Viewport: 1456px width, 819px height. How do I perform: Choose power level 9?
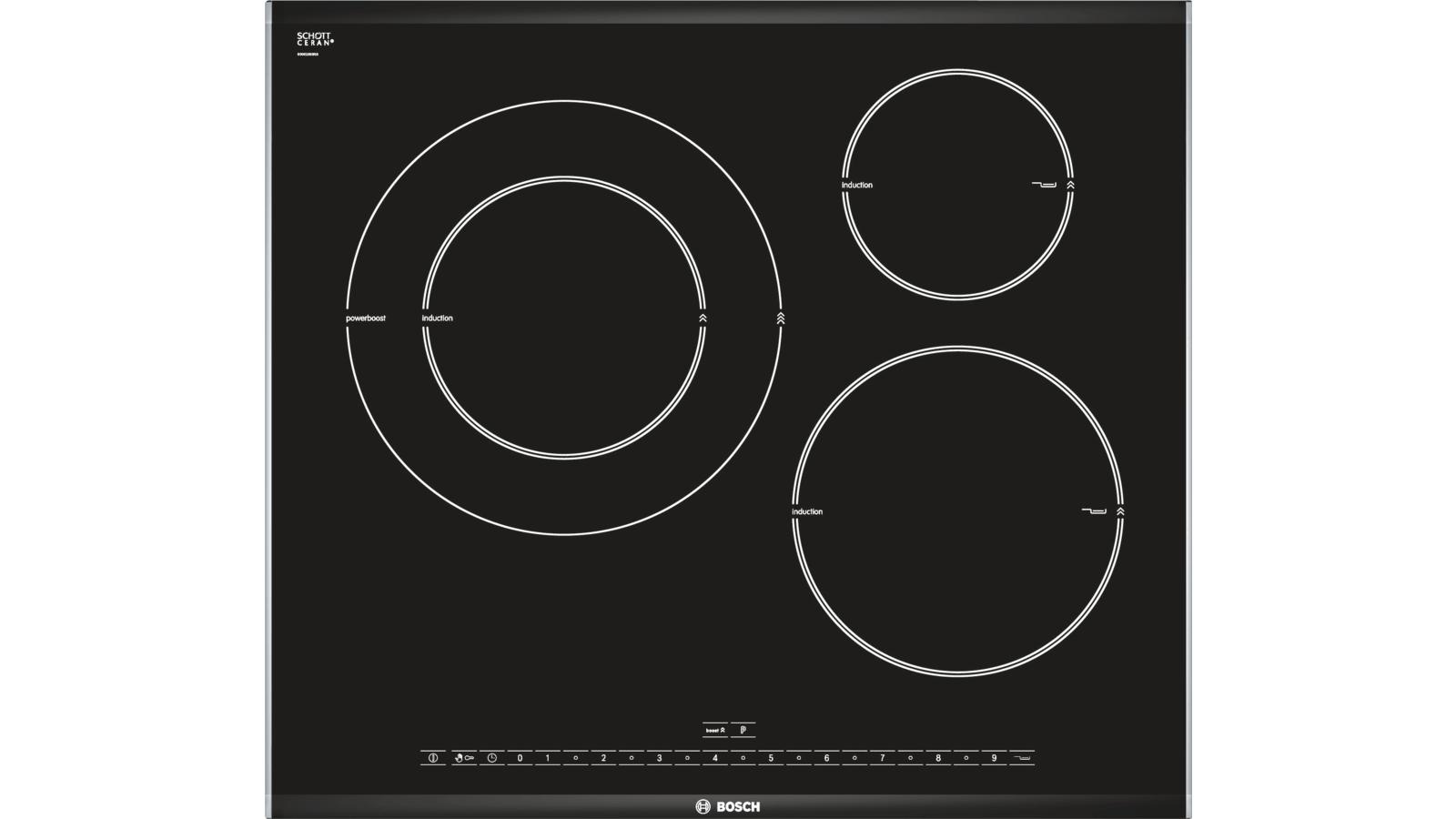click(x=994, y=757)
